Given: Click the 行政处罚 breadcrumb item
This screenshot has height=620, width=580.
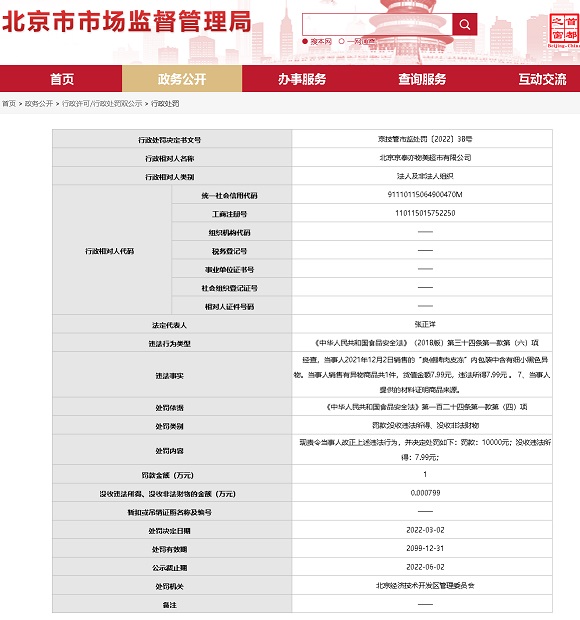Looking at the screenshot, I should (x=165, y=104).
